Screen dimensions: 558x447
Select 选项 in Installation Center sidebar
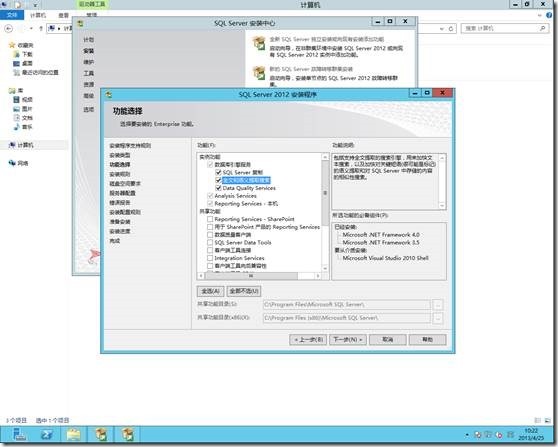(x=89, y=109)
